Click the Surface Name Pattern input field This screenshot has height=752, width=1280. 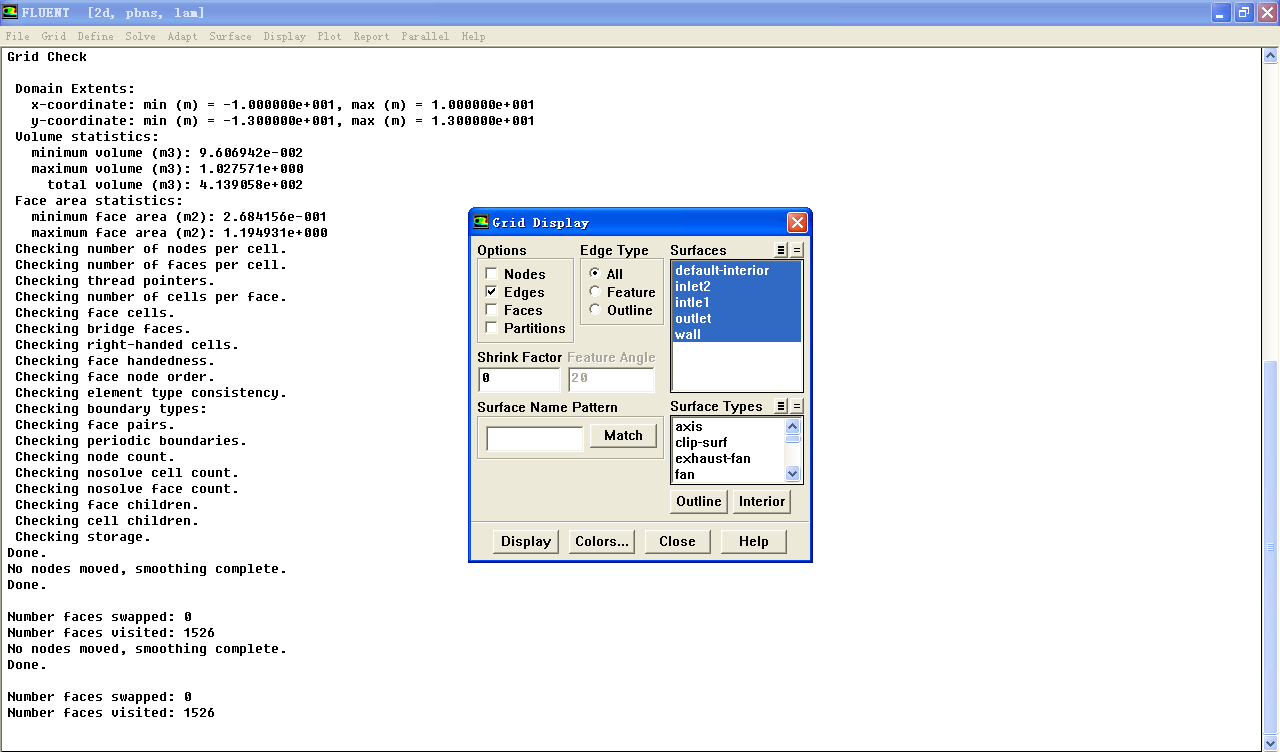point(534,438)
